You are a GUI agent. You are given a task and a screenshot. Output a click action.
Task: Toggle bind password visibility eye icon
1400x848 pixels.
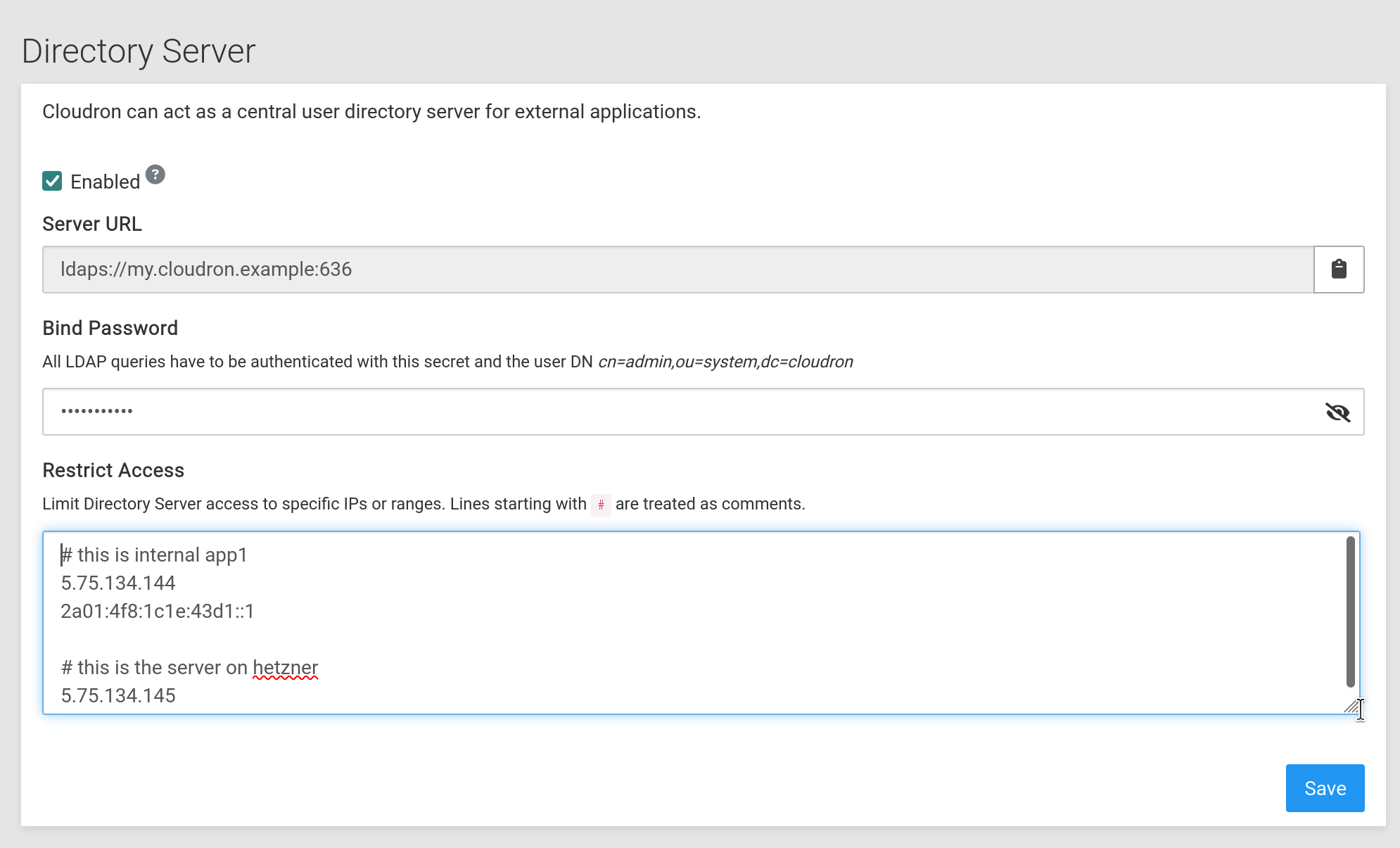[1337, 412]
